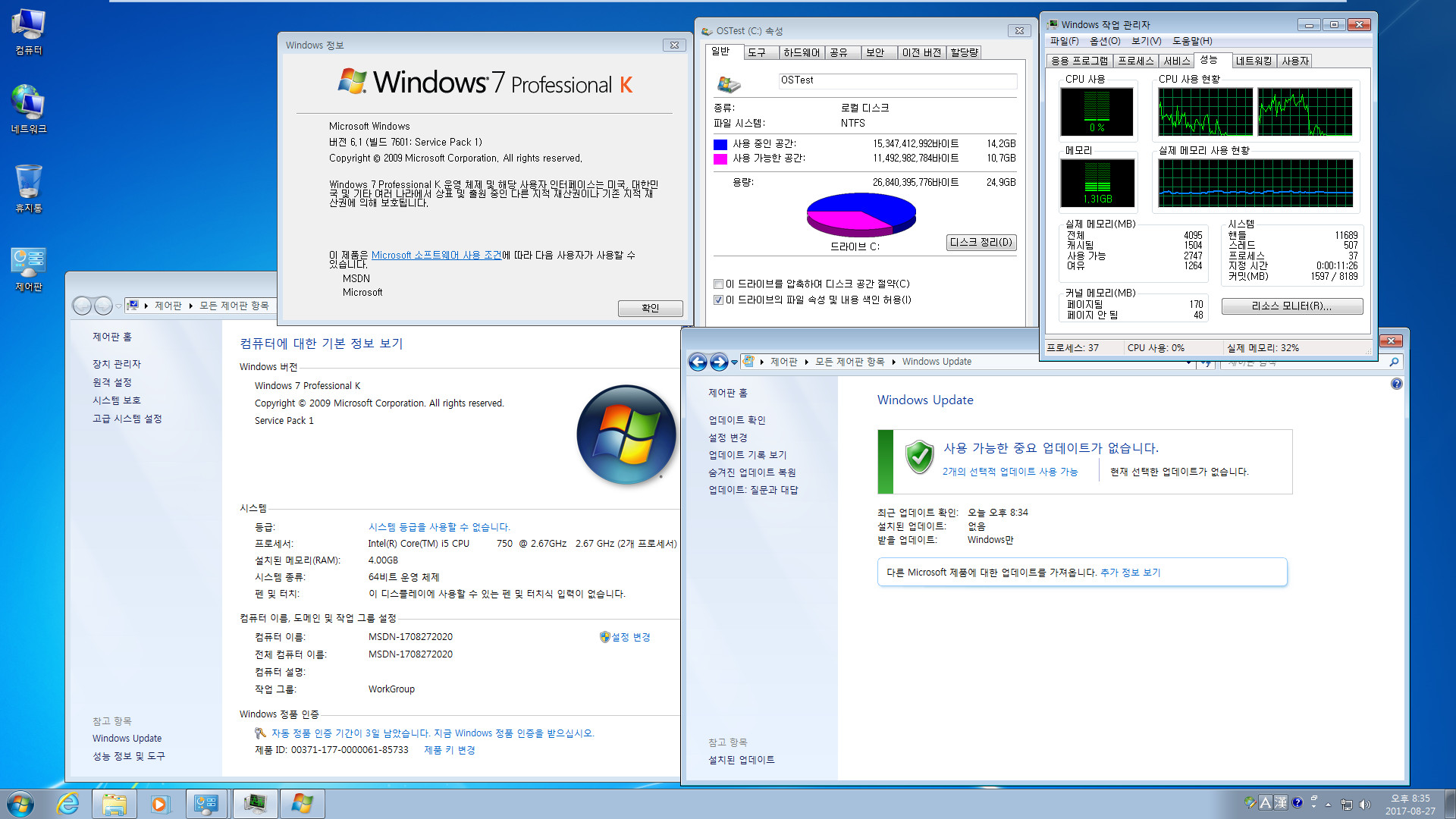Switch to Services tab in Task Manager
The height and width of the screenshot is (819, 1456).
[1176, 61]
